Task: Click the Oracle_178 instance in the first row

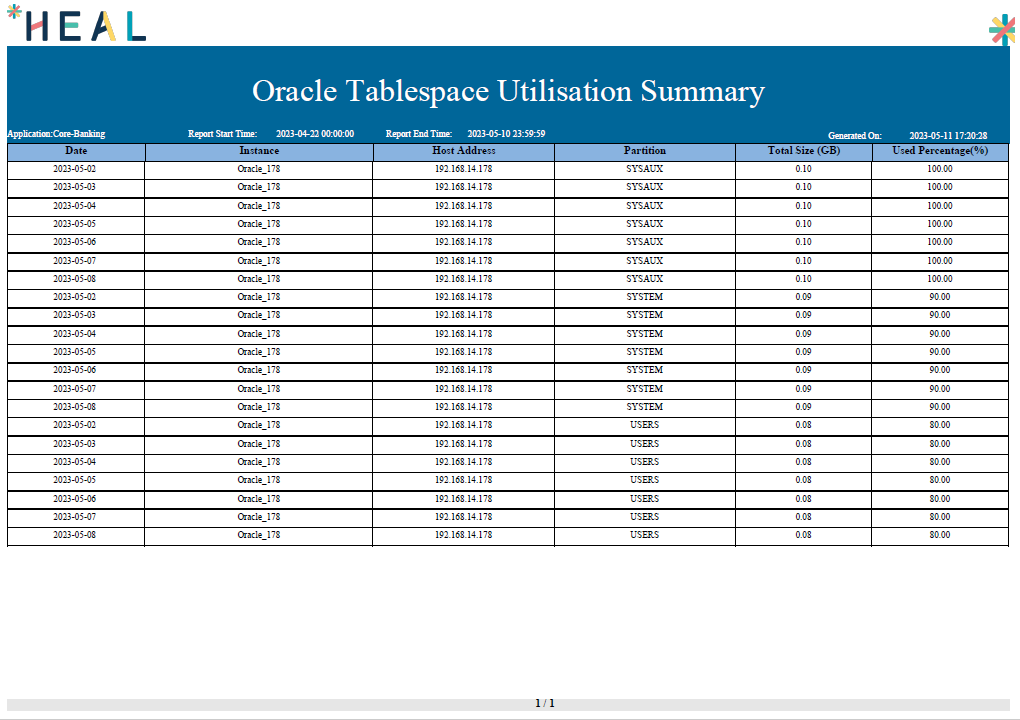Action: pyautogui.click(x=258, y=169)
